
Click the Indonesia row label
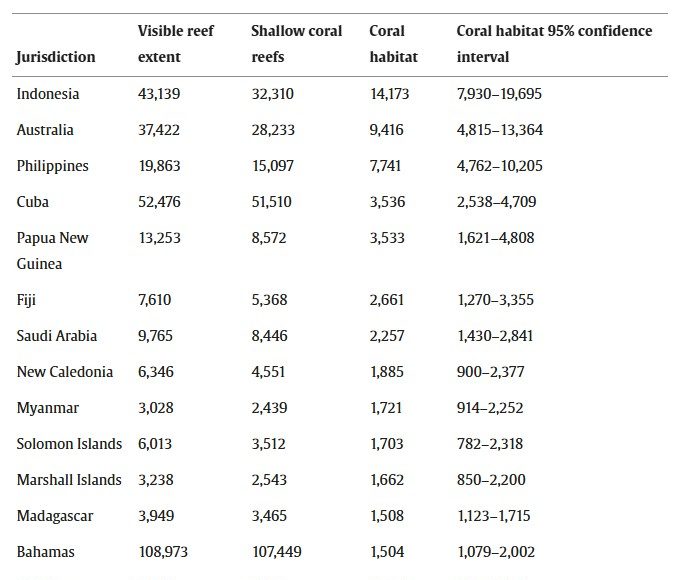(x=48, y=94)
